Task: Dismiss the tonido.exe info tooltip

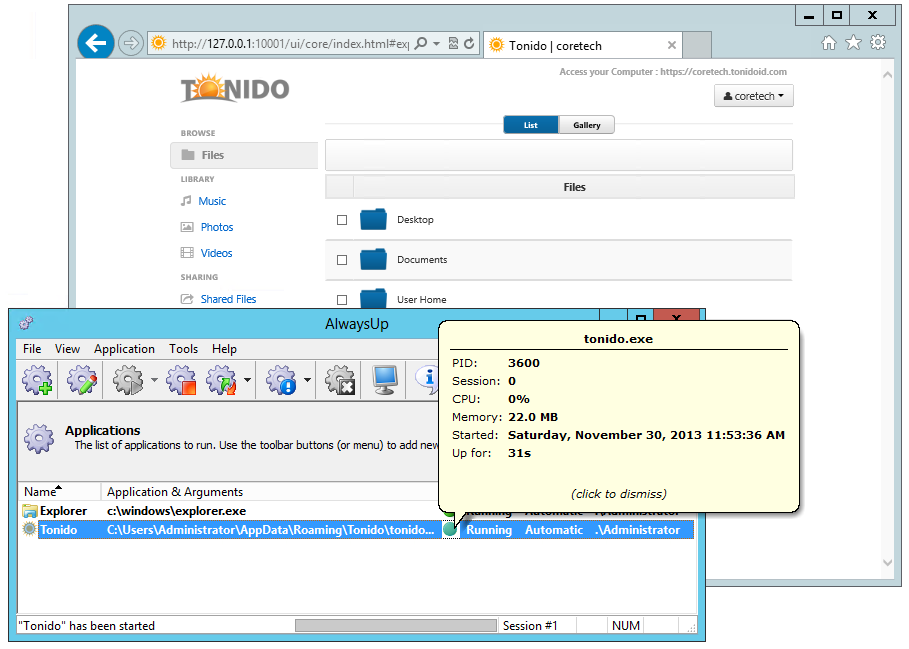Action: [x=618, y=494]
